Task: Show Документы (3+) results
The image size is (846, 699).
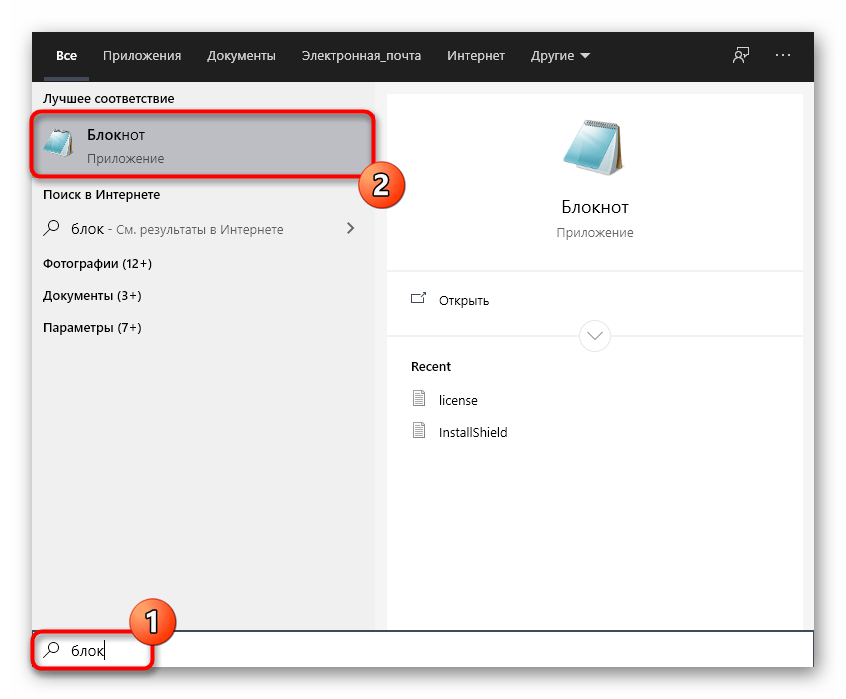Action: tap(92, 296)
